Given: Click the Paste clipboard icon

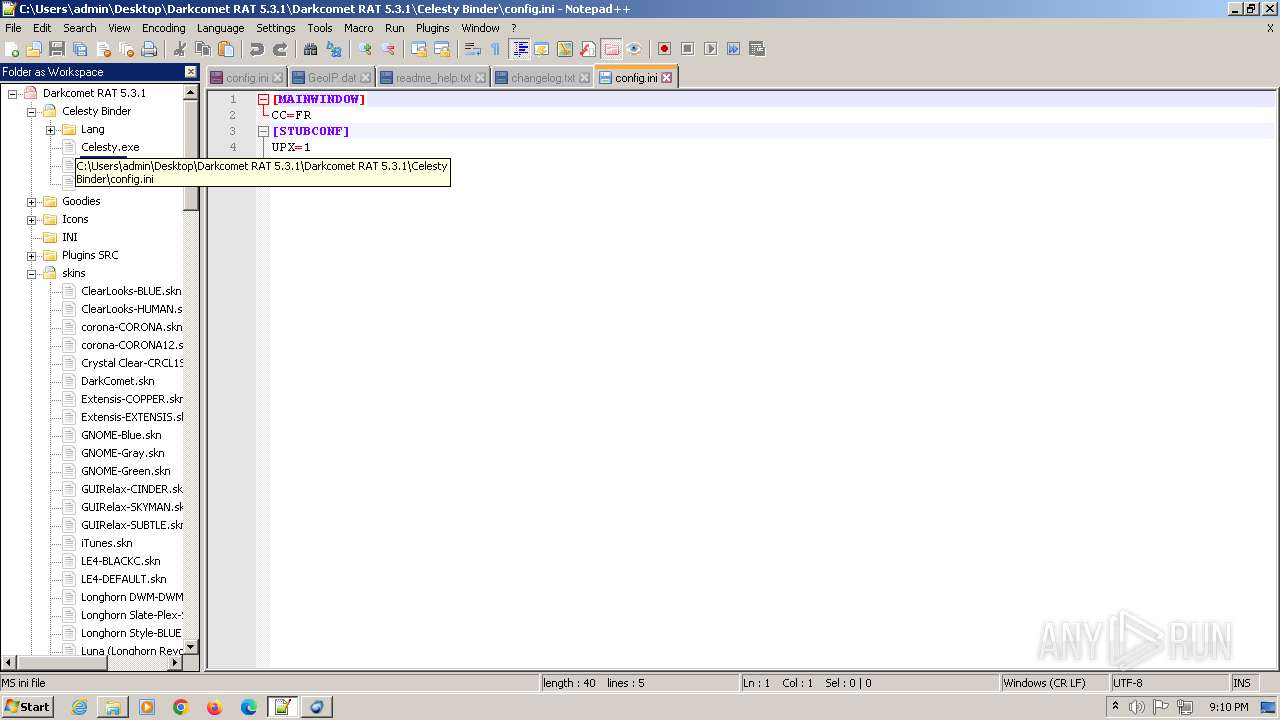Looking at the screenshot, I should coord(226,49).
